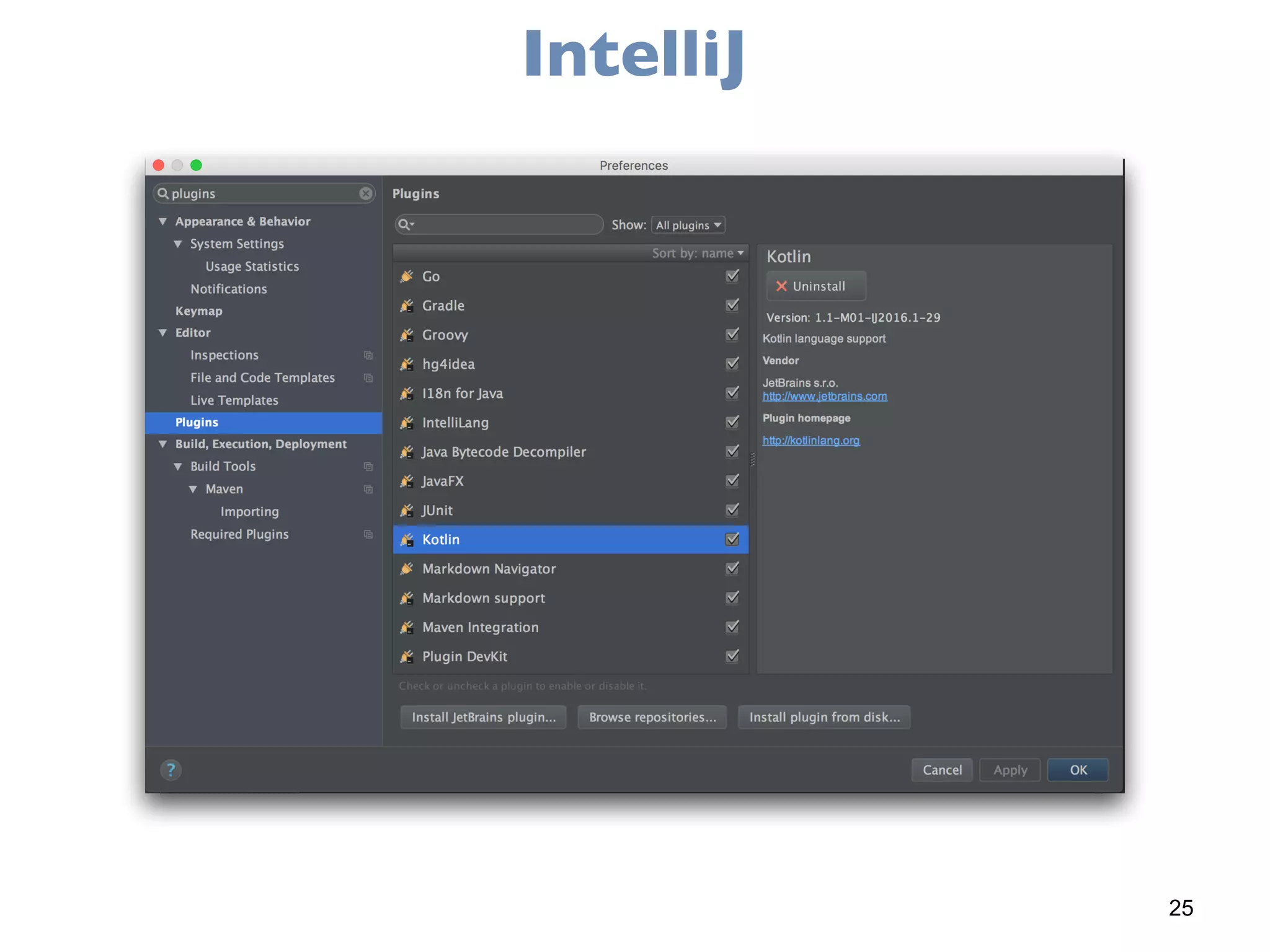Click Install JetBrains plugin button

click(x=484, y=717)
